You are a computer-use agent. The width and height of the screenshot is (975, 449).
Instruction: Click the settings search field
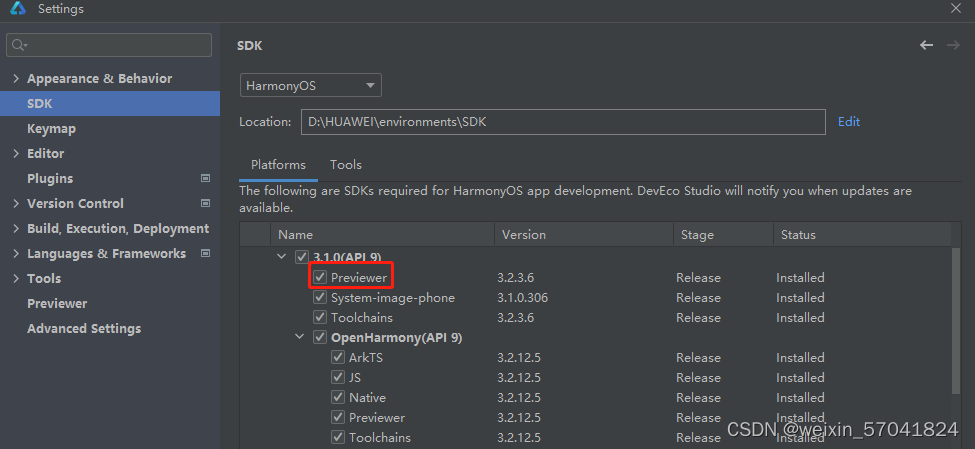[109, 45]
